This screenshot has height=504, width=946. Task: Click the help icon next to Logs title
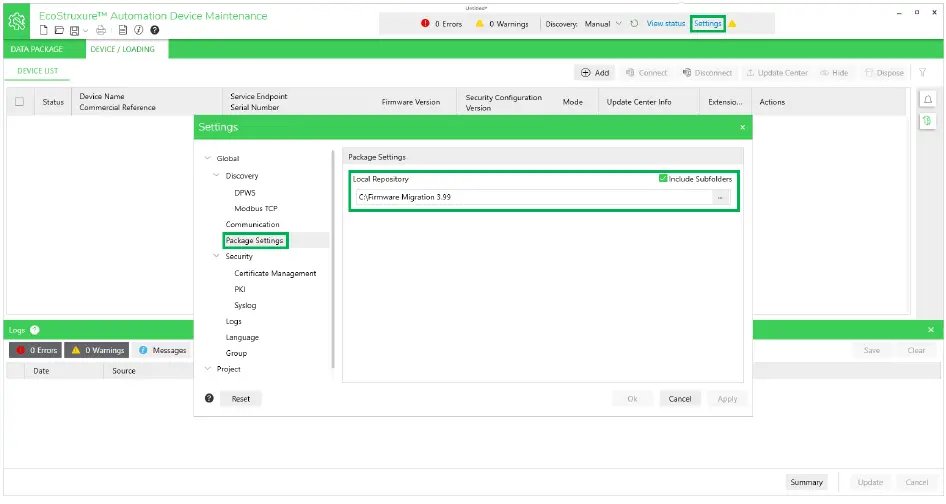[35, 330]
